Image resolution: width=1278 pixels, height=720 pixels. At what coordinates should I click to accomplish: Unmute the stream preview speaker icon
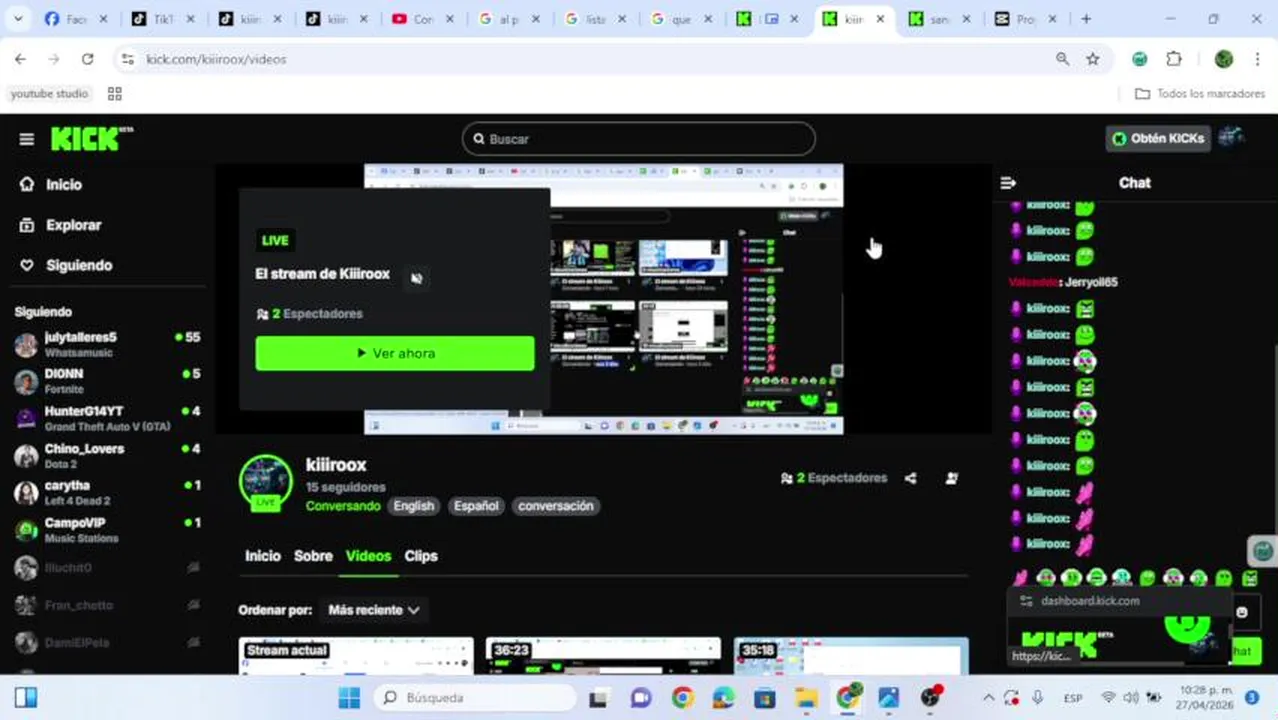(417, 278)
